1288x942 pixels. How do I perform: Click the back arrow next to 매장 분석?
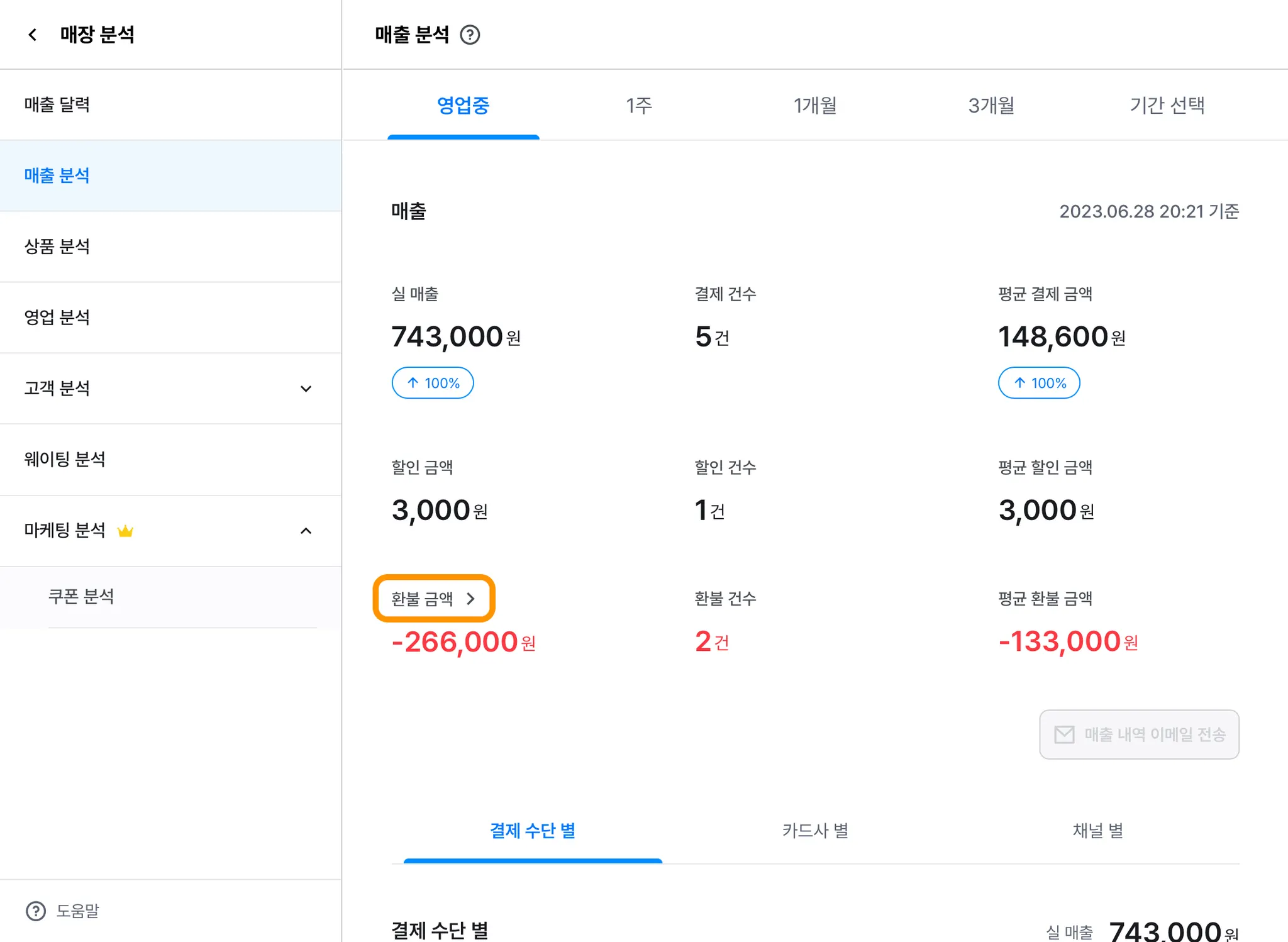pyautogui.click(x=33, y=35)
